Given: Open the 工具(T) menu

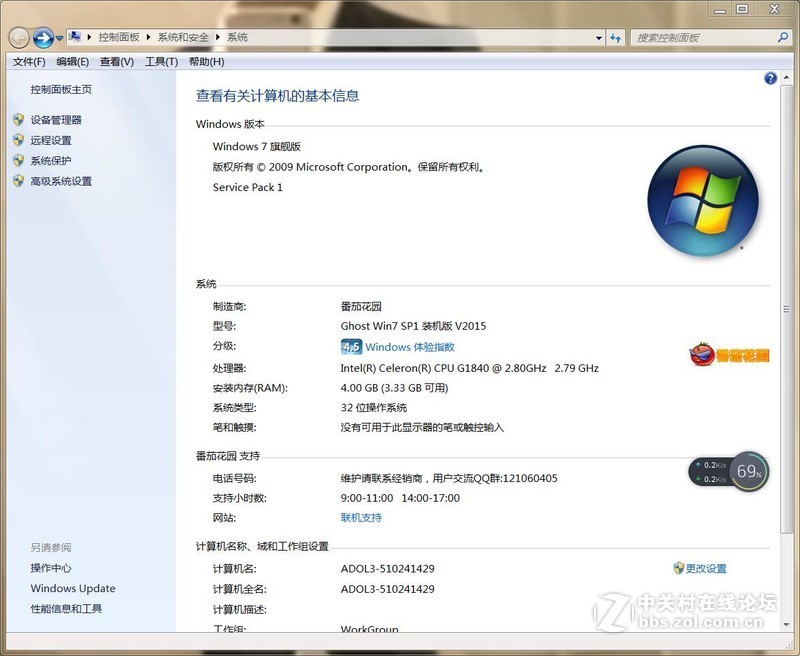Looking at the screenshot, I should 162,62.
